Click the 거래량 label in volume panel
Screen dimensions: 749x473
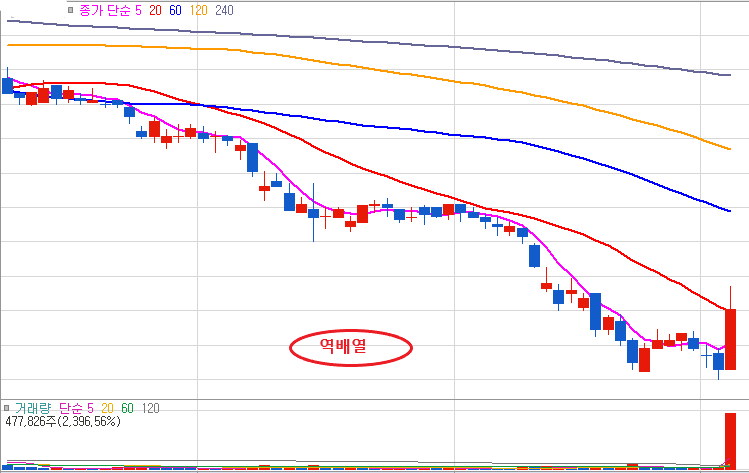[x=33, y=408]
